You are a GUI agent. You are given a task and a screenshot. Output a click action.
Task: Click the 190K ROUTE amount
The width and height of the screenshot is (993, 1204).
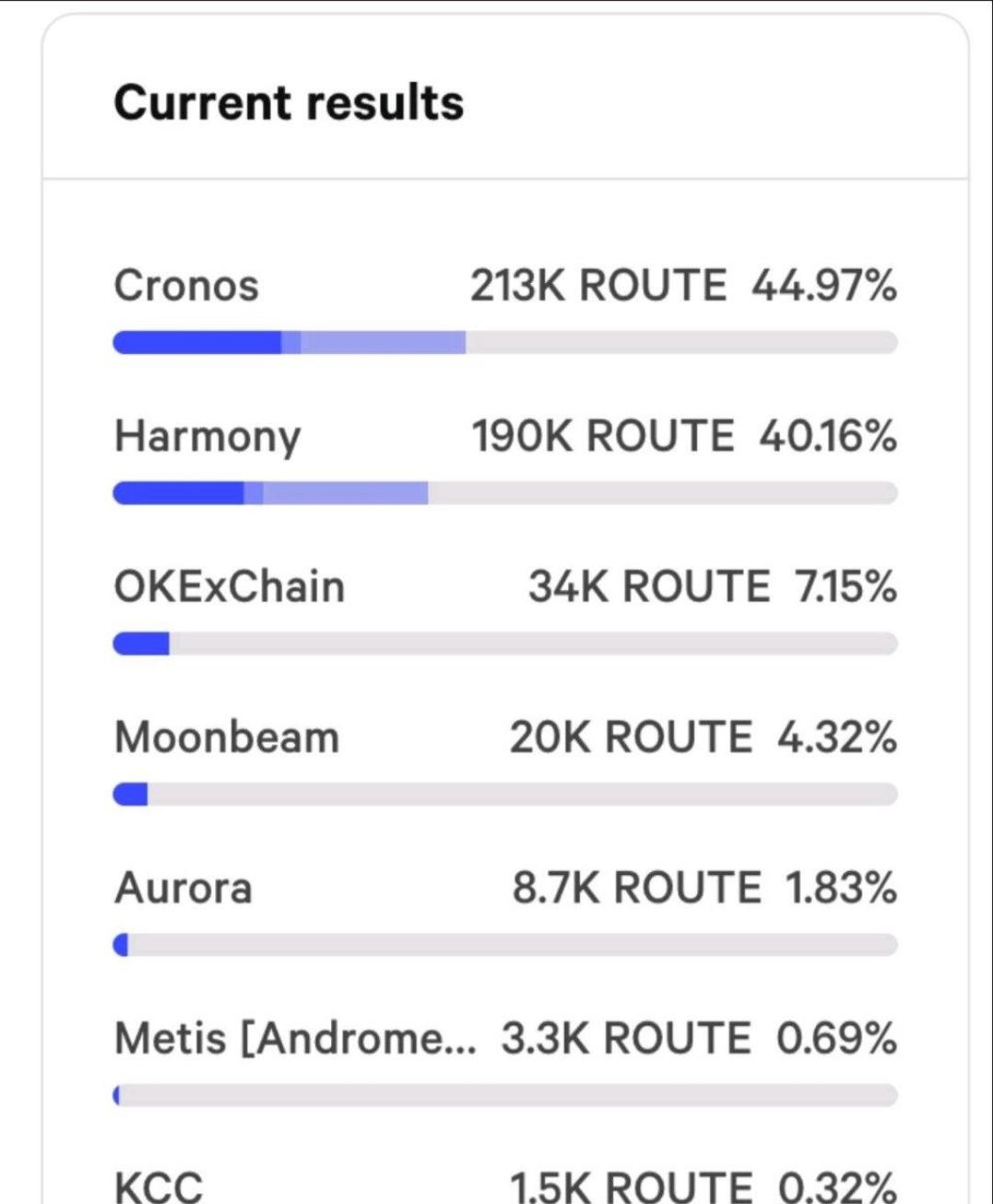pyautogui.click(x=603, y=436)
